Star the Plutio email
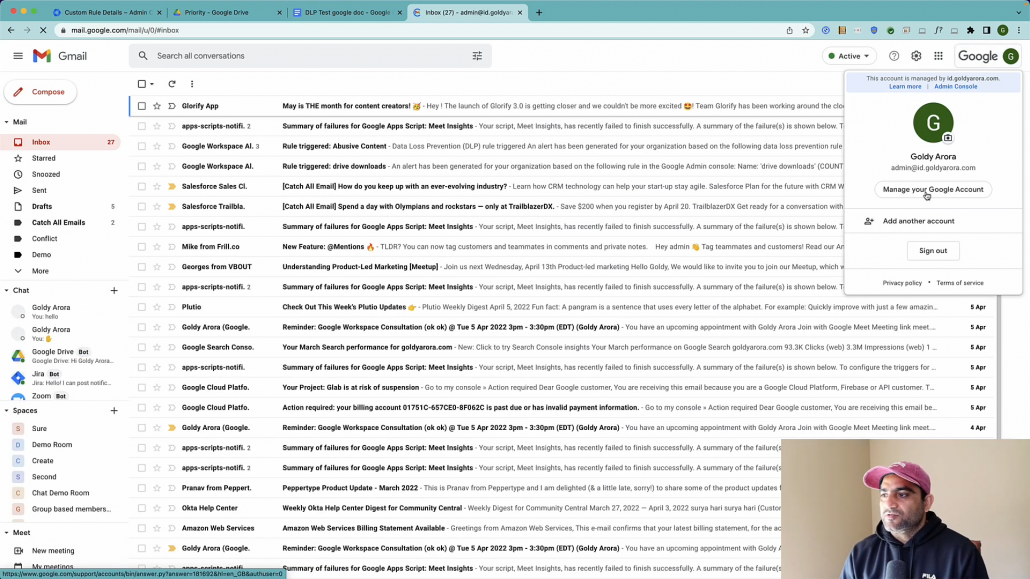 (x=156, y=307)
